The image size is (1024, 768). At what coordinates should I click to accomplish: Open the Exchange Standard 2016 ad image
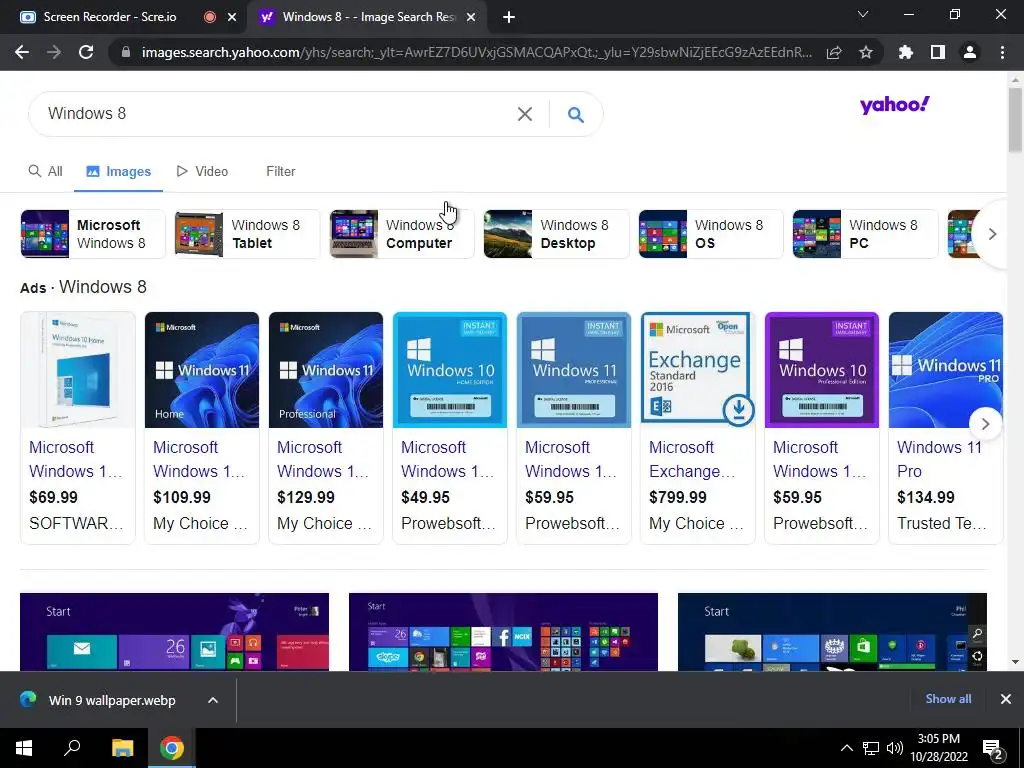698,370
